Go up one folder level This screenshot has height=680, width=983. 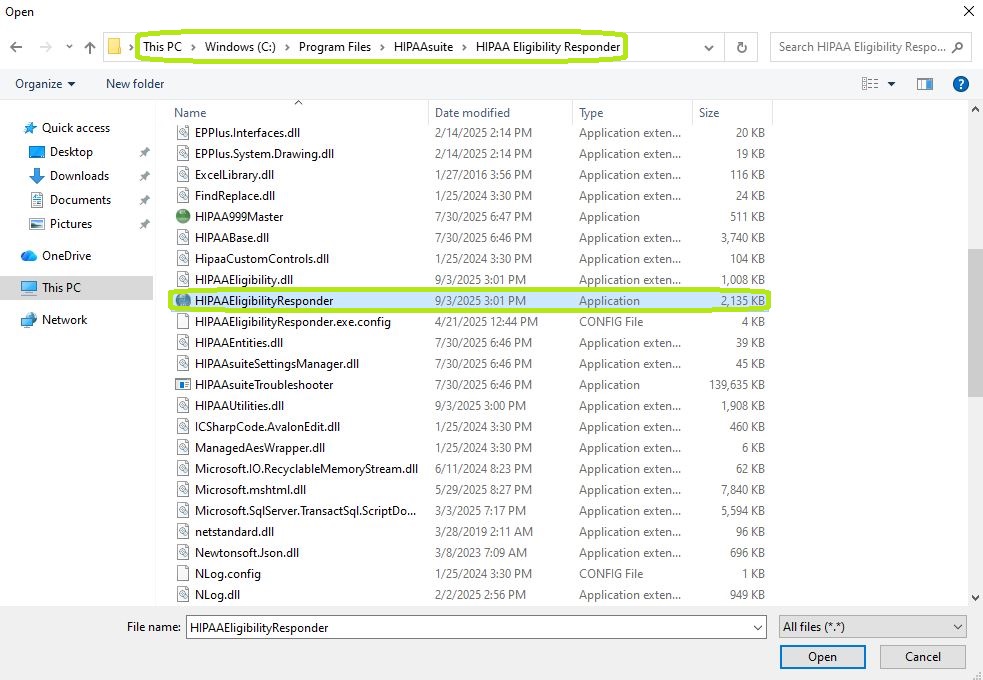pos(90,47)
